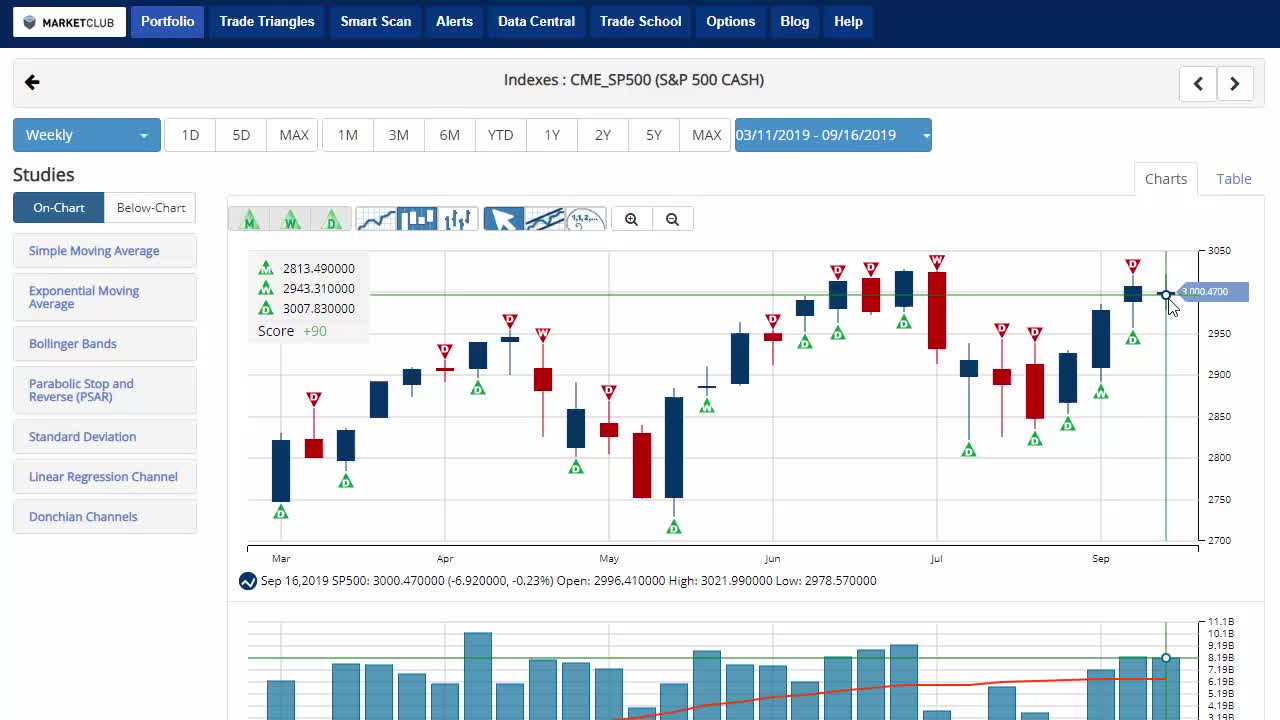Zoom in on the chart
The image size is (1280, 720).
tap(631, 219)
